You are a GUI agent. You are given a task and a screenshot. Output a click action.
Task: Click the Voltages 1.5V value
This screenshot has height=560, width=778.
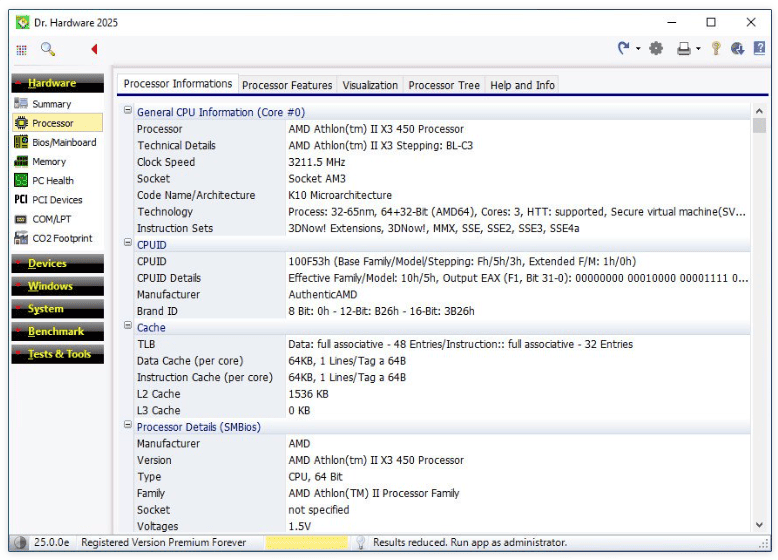click(300, 526)
